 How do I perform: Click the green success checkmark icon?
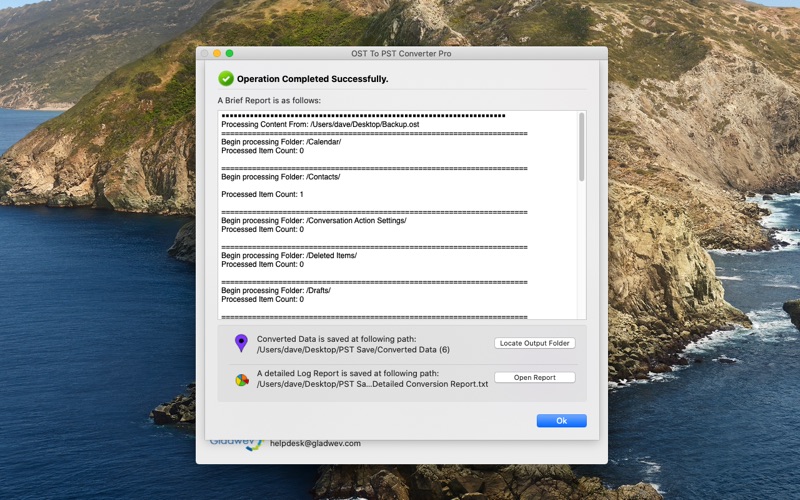point(226,79)
